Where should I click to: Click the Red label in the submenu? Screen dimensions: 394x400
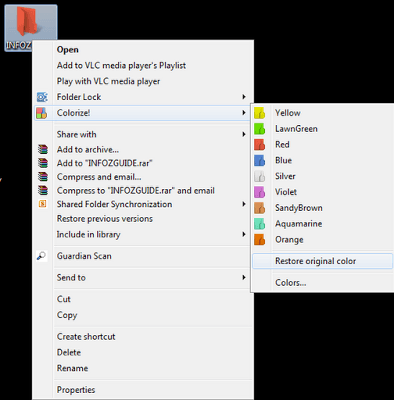pyautogui.click(x=282, y=145)
